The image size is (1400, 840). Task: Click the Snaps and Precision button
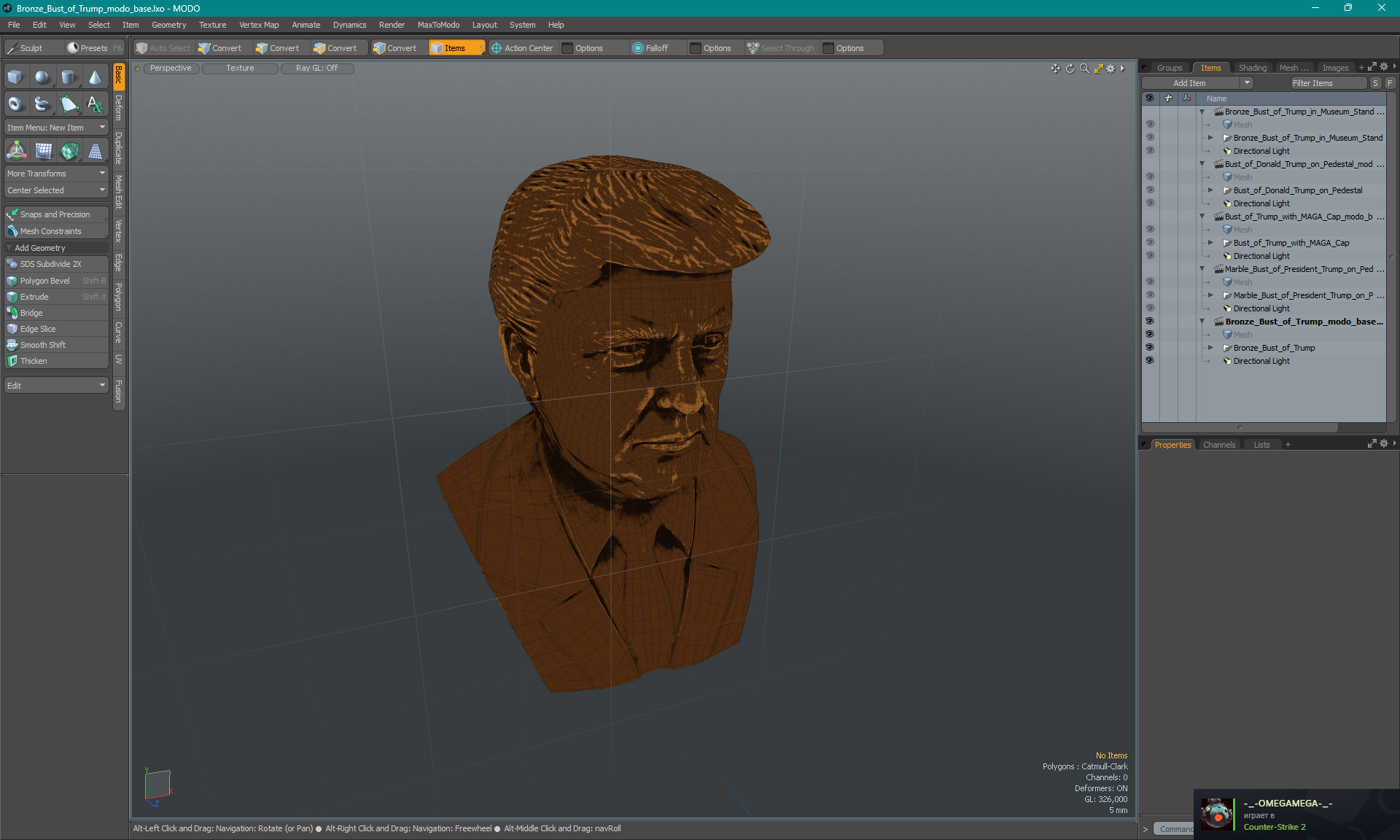click(56, 214)
